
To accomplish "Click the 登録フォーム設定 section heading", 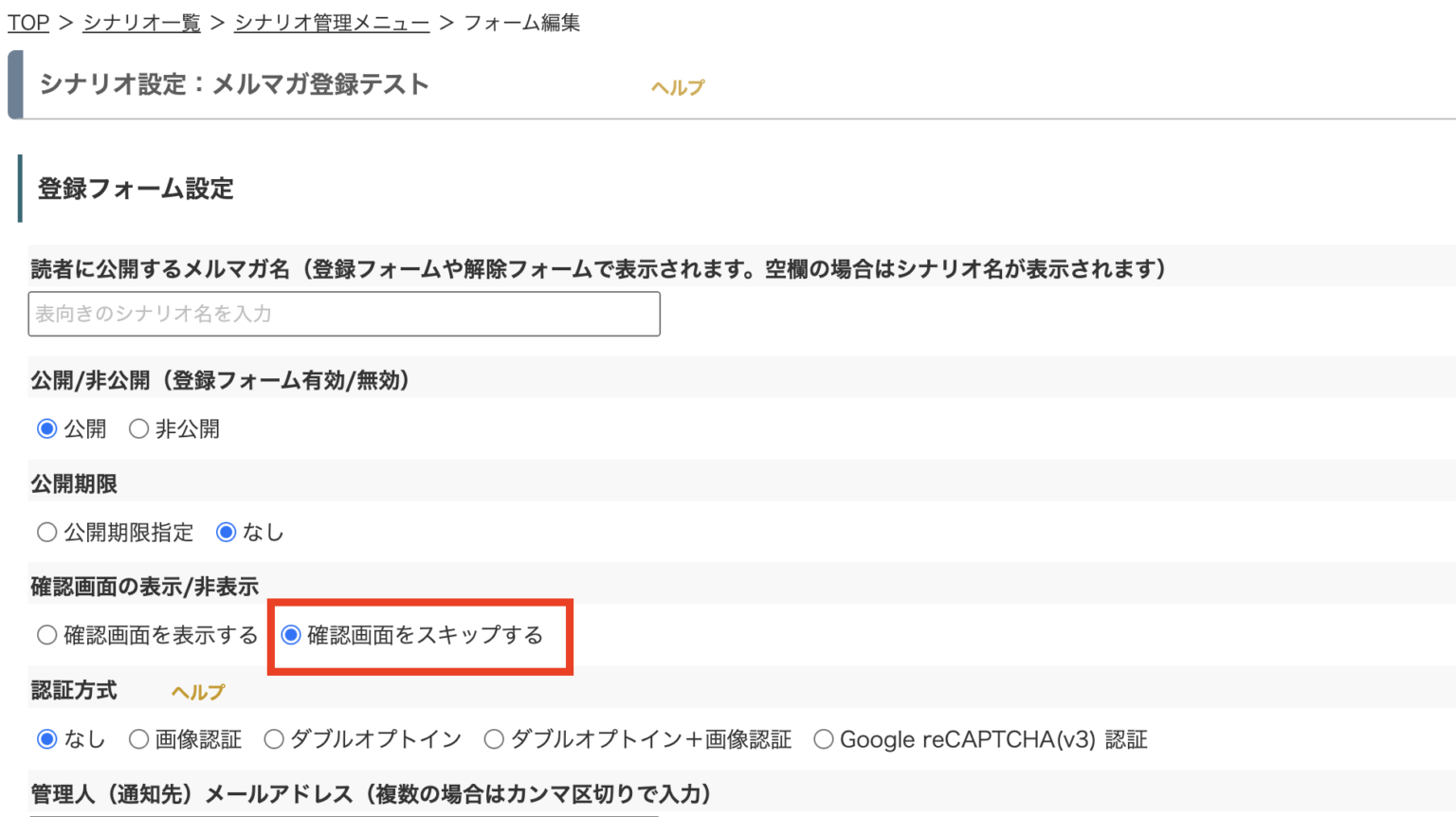I will [x=134, y=188].
